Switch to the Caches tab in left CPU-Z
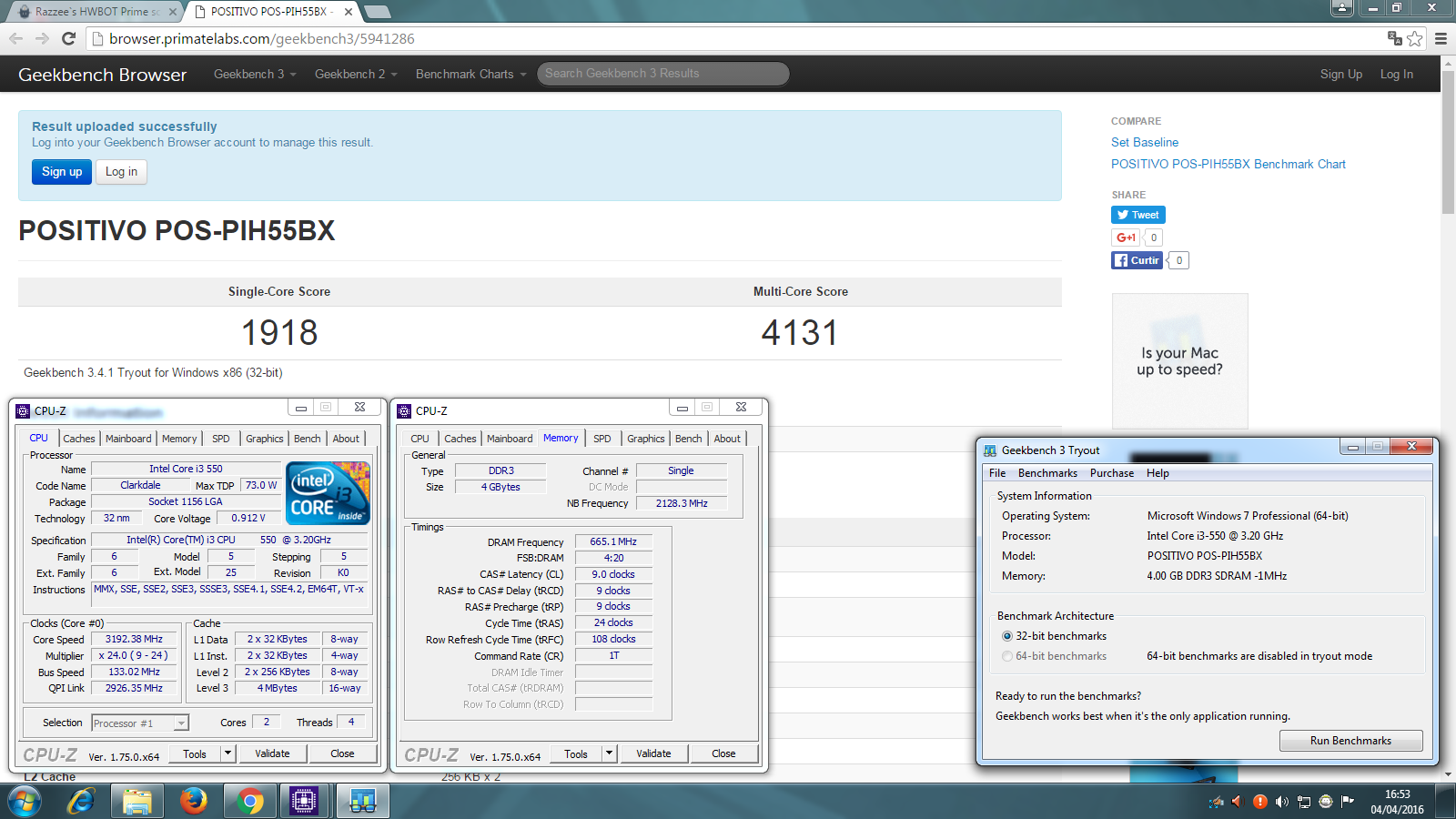The height and width of the screenshot is (819, 1456). point(79,439)
